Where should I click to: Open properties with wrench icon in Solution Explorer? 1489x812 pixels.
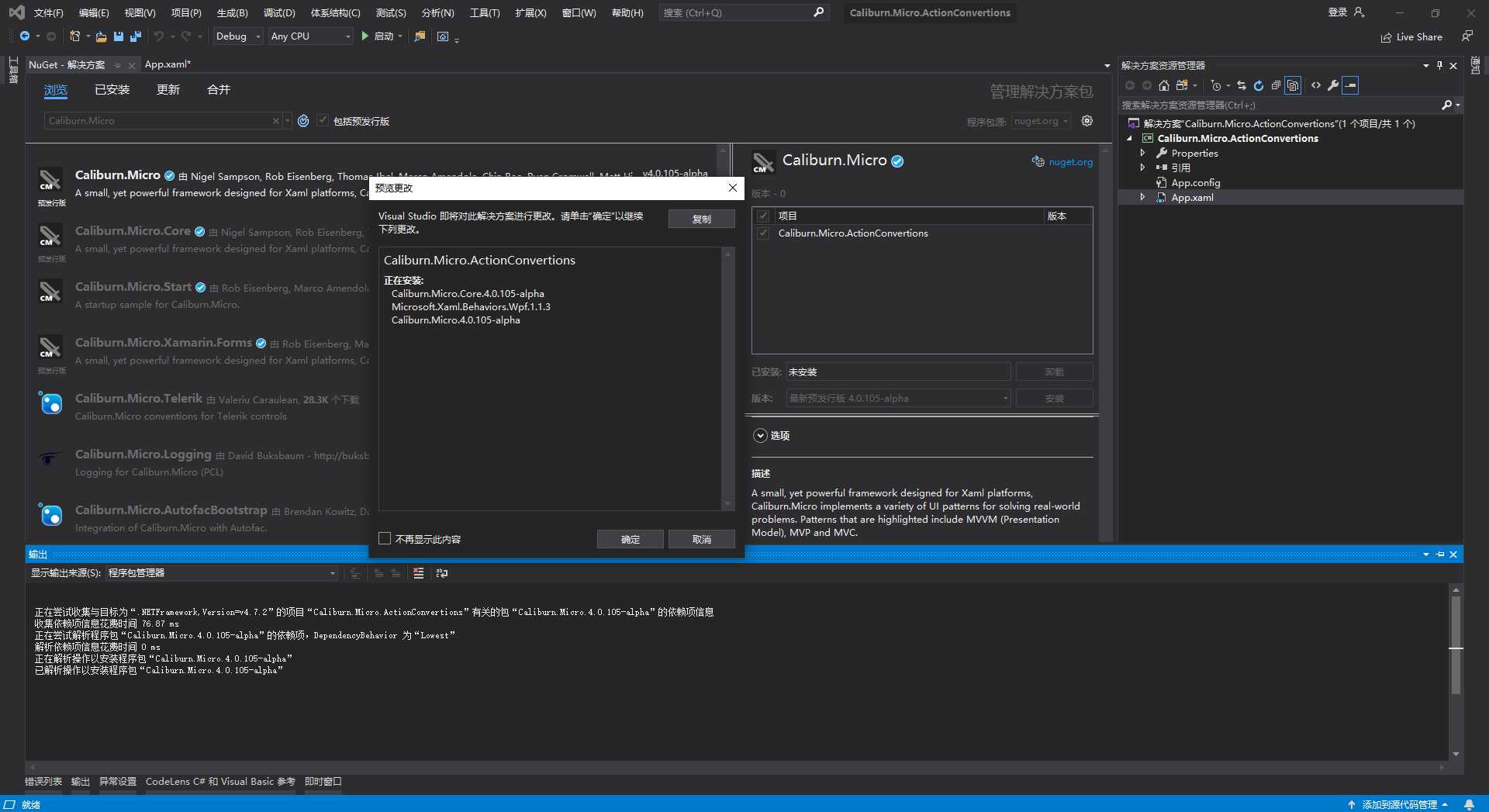click(1333, 85)
